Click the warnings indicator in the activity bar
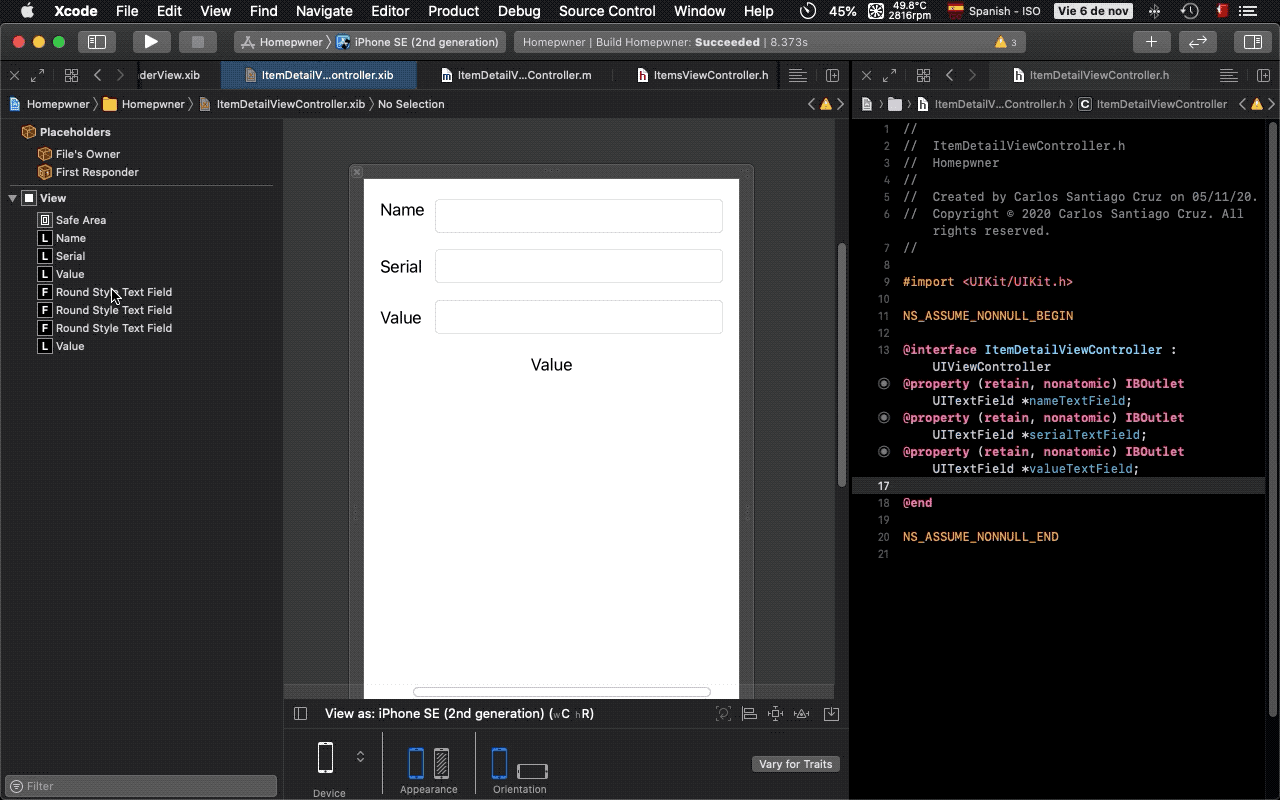Viewport: 1280px width, 800px height. [1006, 43]
